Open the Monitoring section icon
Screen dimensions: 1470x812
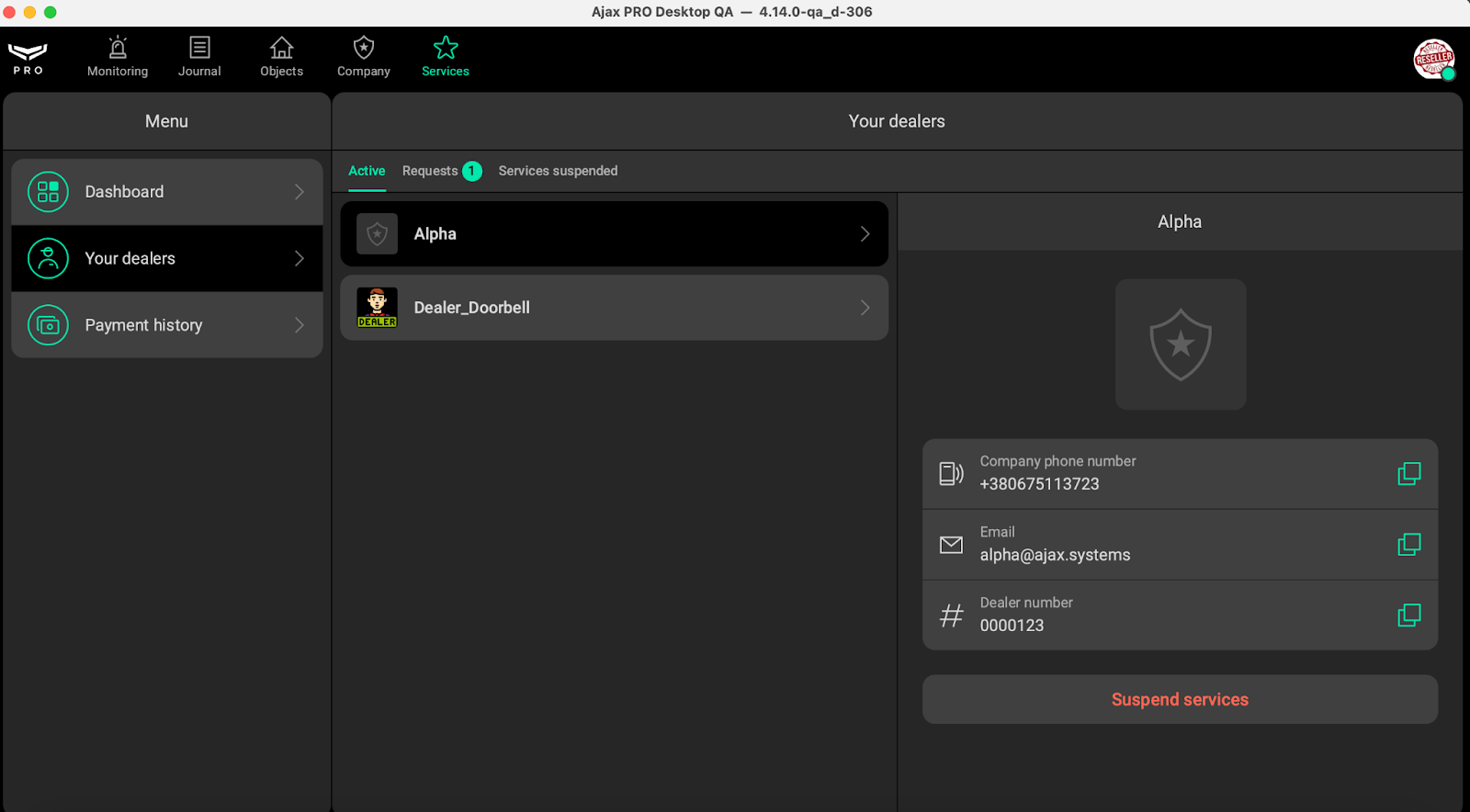pyautogui.click(x=118, y=48)
